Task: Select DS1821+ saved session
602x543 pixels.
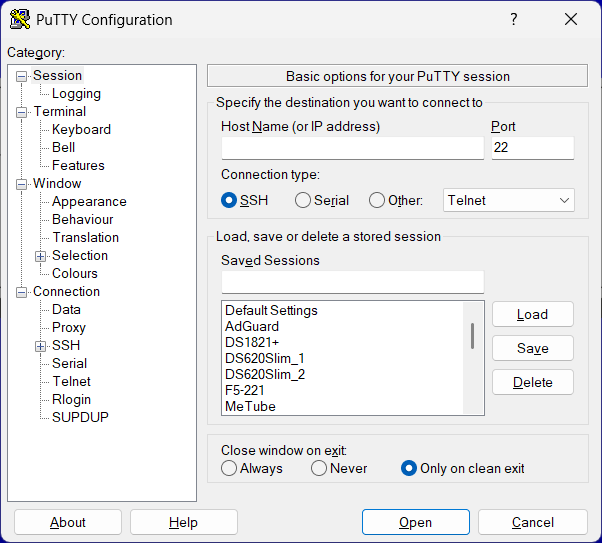Action: [x=252, y=342]
